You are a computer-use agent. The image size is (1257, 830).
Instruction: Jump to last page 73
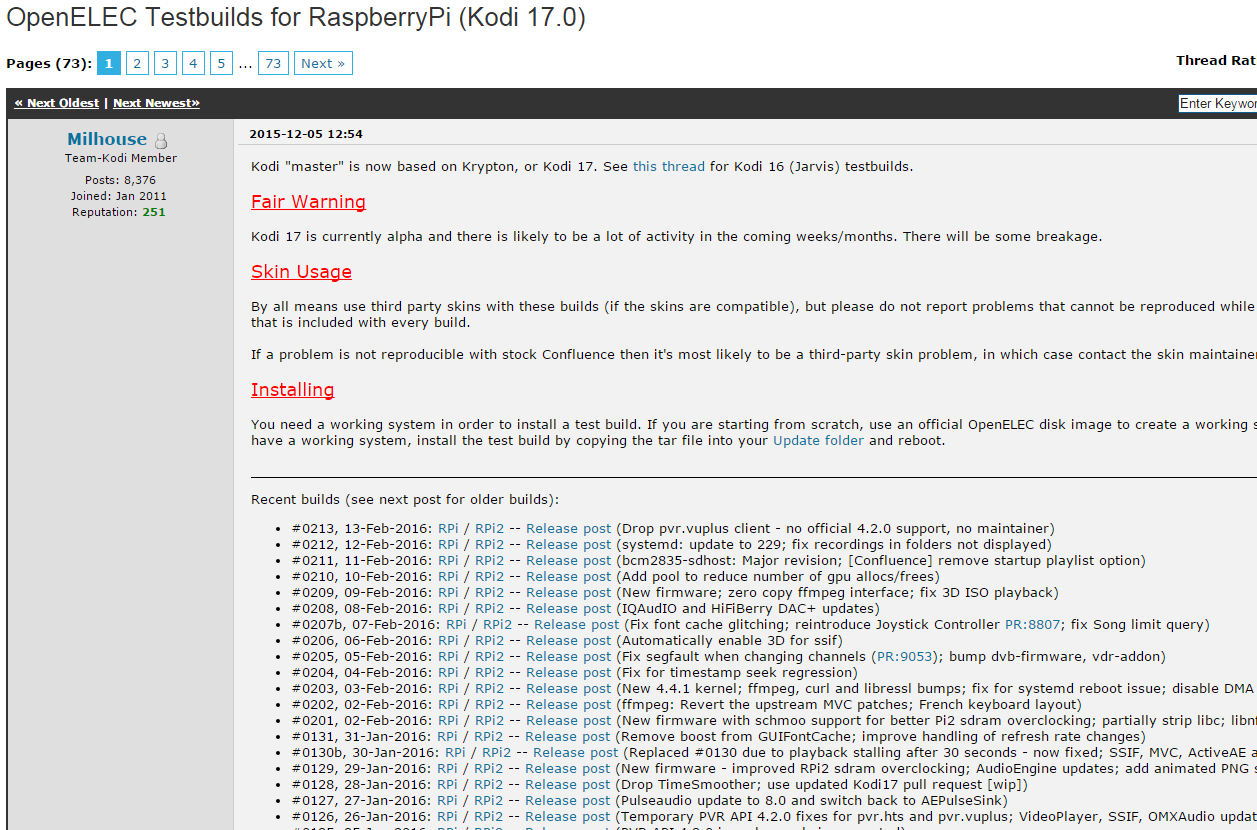(274, 63)
